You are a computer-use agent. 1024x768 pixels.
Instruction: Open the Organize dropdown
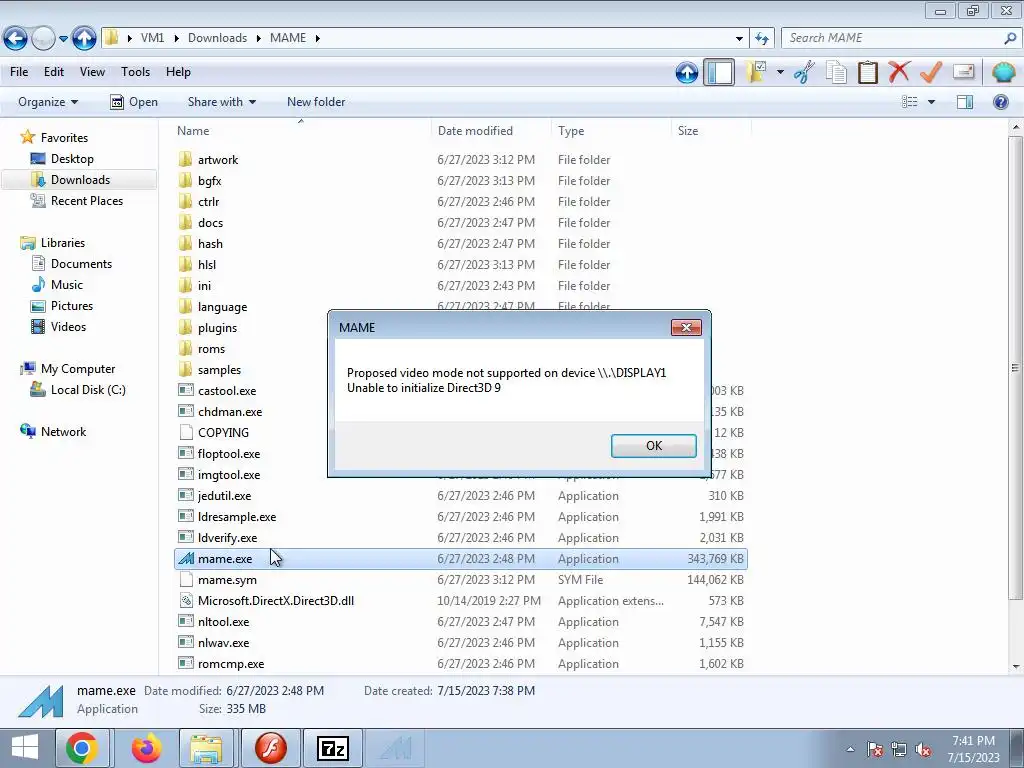click(48, 102)
